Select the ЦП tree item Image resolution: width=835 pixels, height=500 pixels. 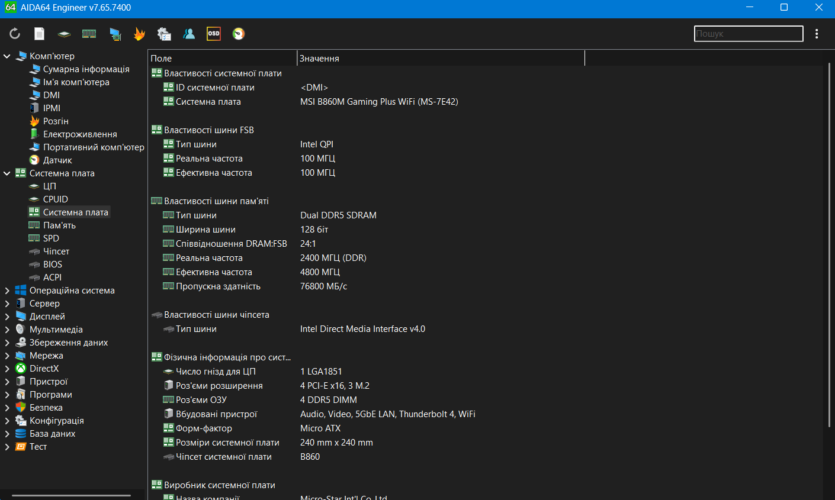[x=50, y=186]
